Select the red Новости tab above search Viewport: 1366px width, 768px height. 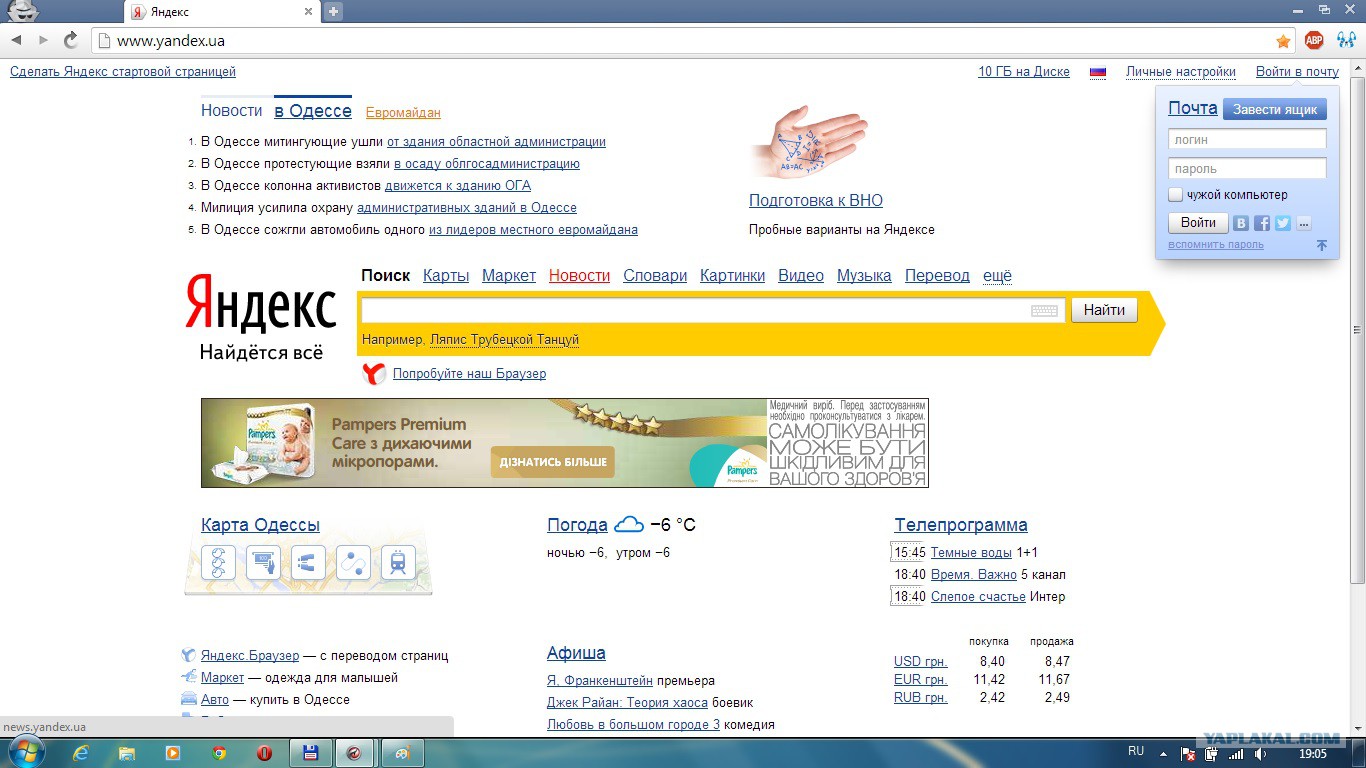[x=579, y=276]
